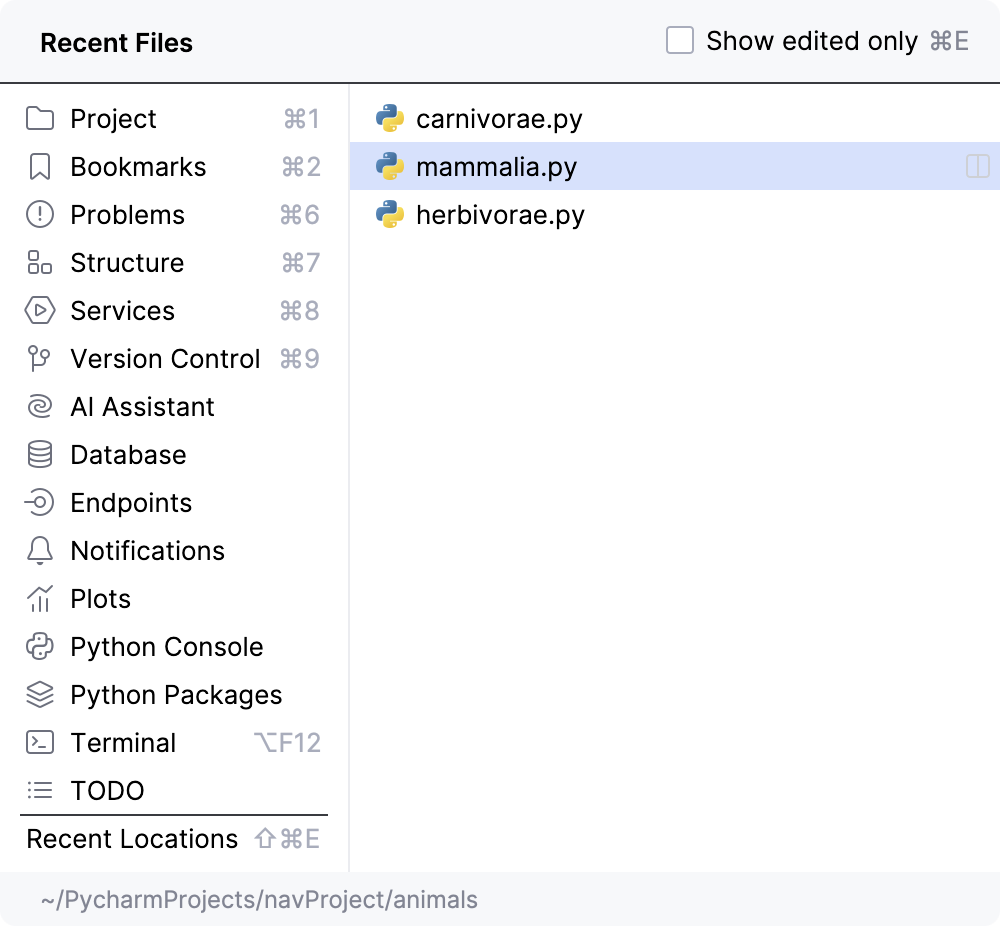The width and height of the screenshot is (1000, 926).
Task: Open Python Packages tool window
Action: [x=176, y=695]
